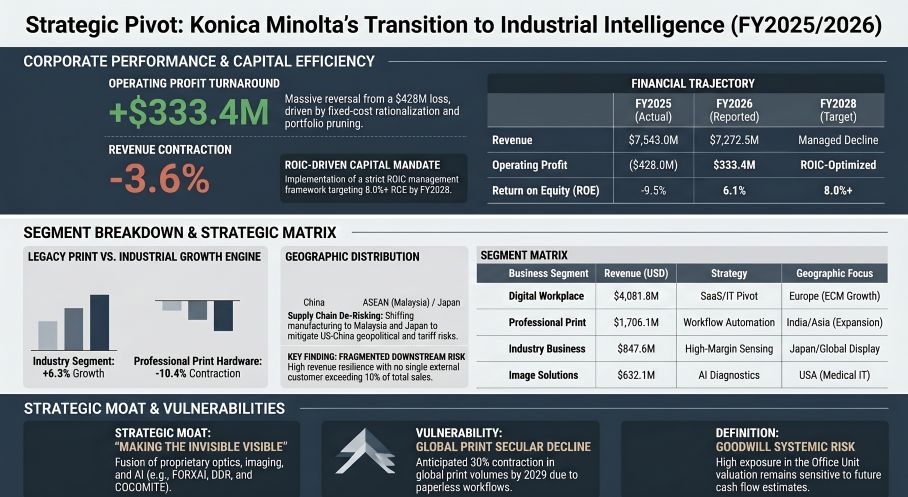This screenshot has height=497, width=908.
Task: Click the 'FY2028 (Target)' column header
Action: click(838, 110)
